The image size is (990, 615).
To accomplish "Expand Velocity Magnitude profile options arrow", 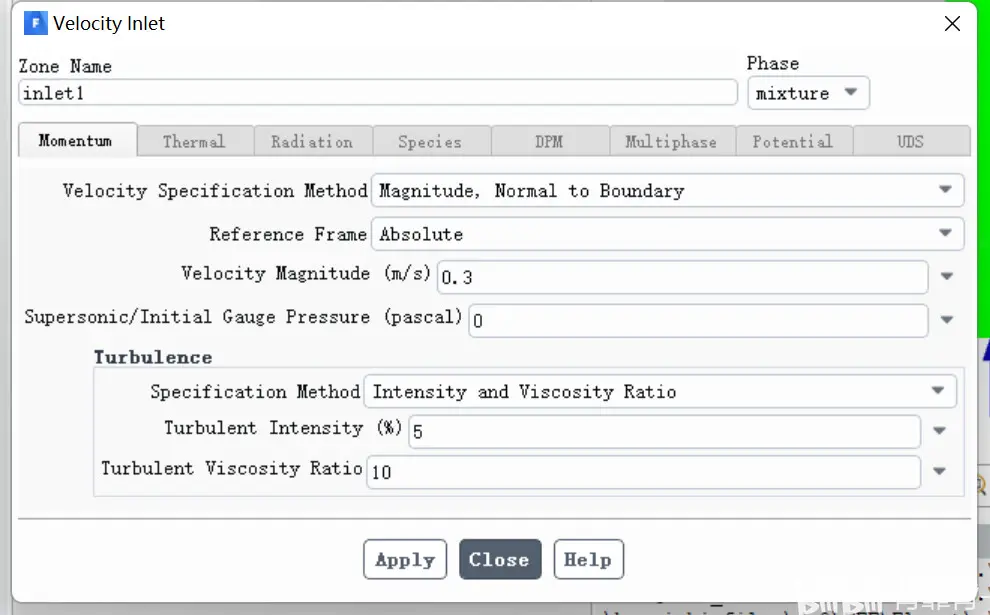I will point(946,277).
